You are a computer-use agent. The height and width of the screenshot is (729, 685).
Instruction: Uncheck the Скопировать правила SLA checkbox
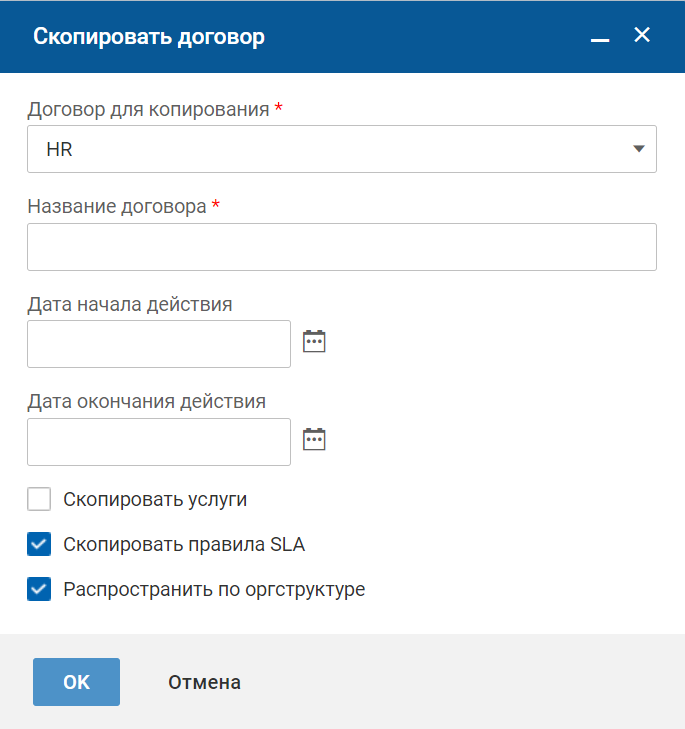(x=39, y=544)
